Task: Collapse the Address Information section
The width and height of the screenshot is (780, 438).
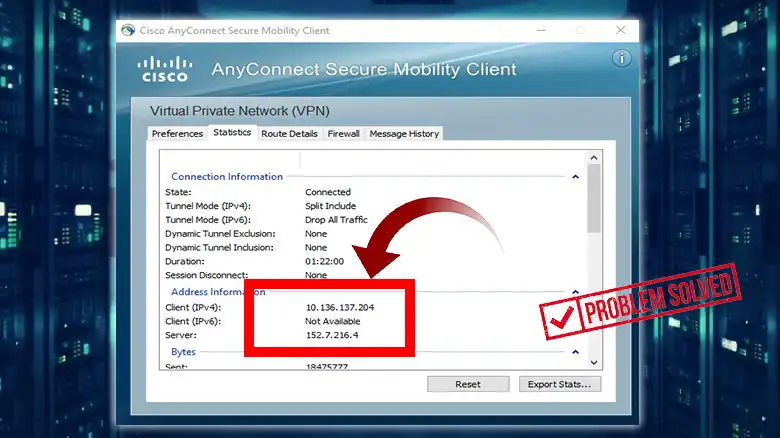Action: coord(576,292)
